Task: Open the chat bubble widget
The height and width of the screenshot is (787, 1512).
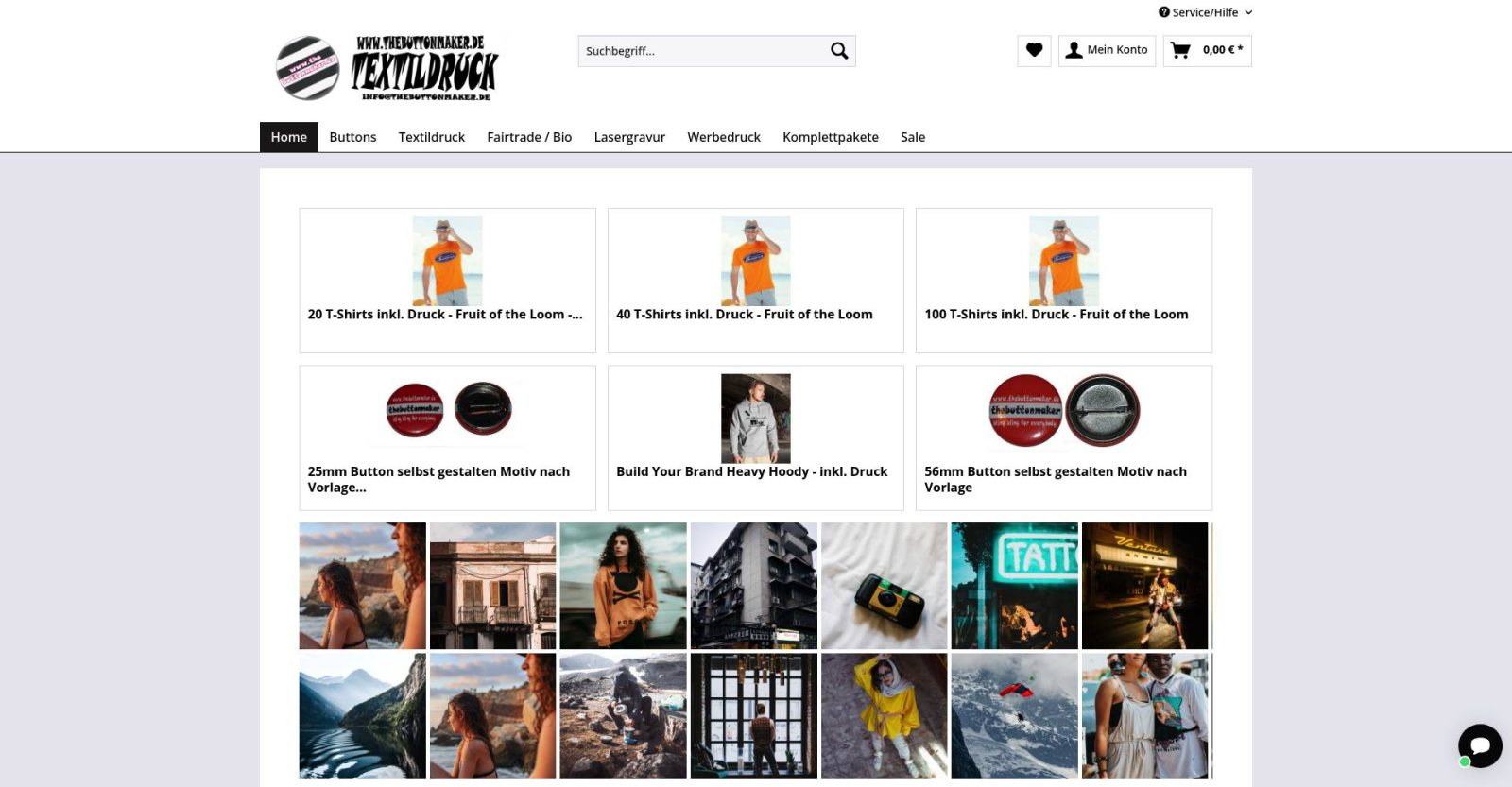Action: click(1479, 745)
